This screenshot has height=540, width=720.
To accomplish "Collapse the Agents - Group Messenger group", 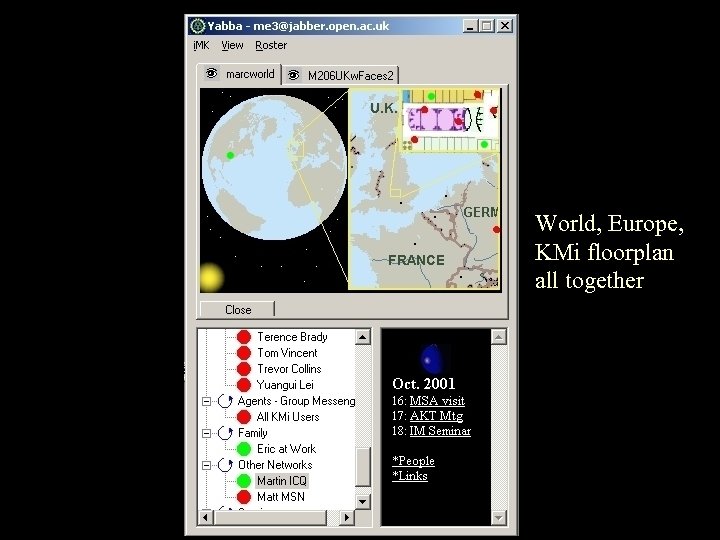I will click(207, 401).
